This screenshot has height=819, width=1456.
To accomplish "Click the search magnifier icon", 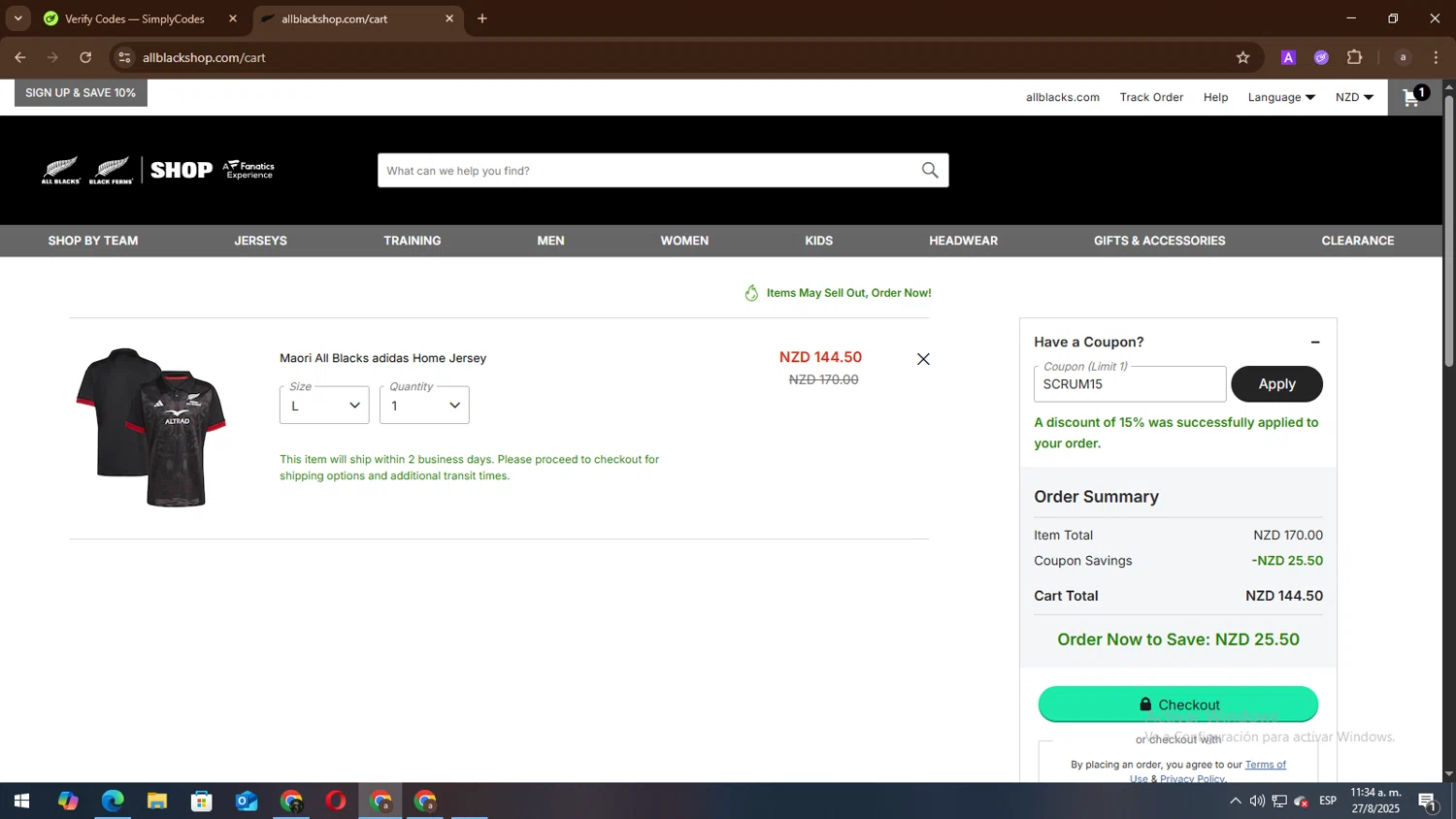I will click(930, 171).
